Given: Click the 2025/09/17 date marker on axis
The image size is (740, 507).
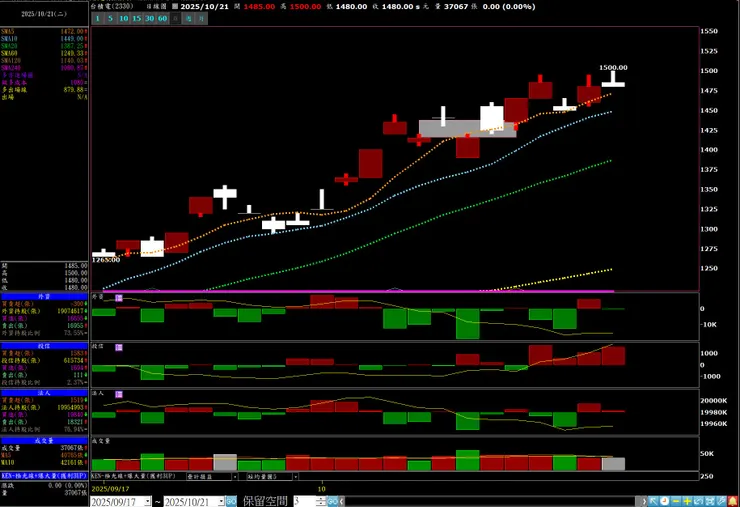Looking at the screenshot, I should point(110,489).
